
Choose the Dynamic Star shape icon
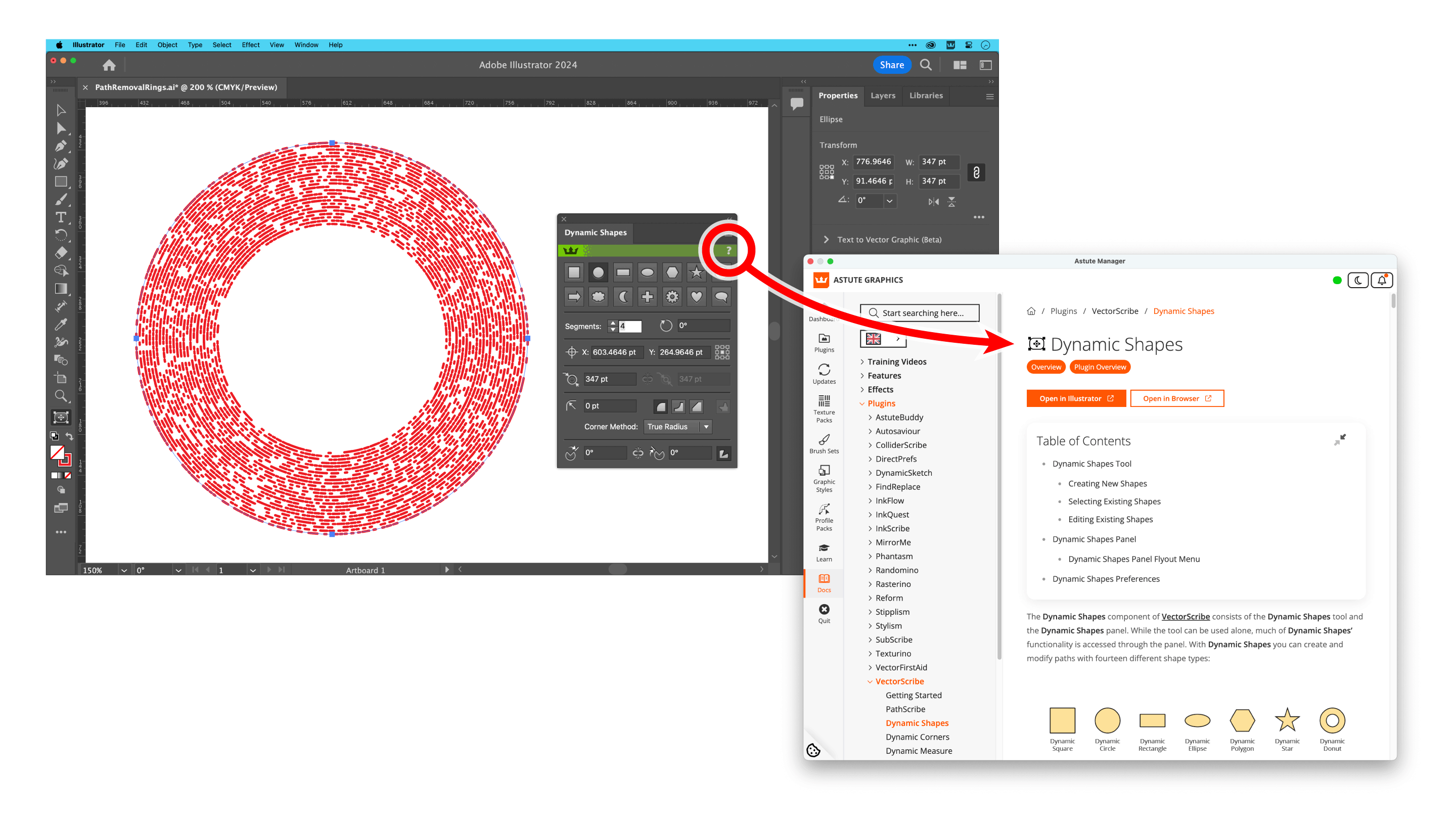point(696,272)
